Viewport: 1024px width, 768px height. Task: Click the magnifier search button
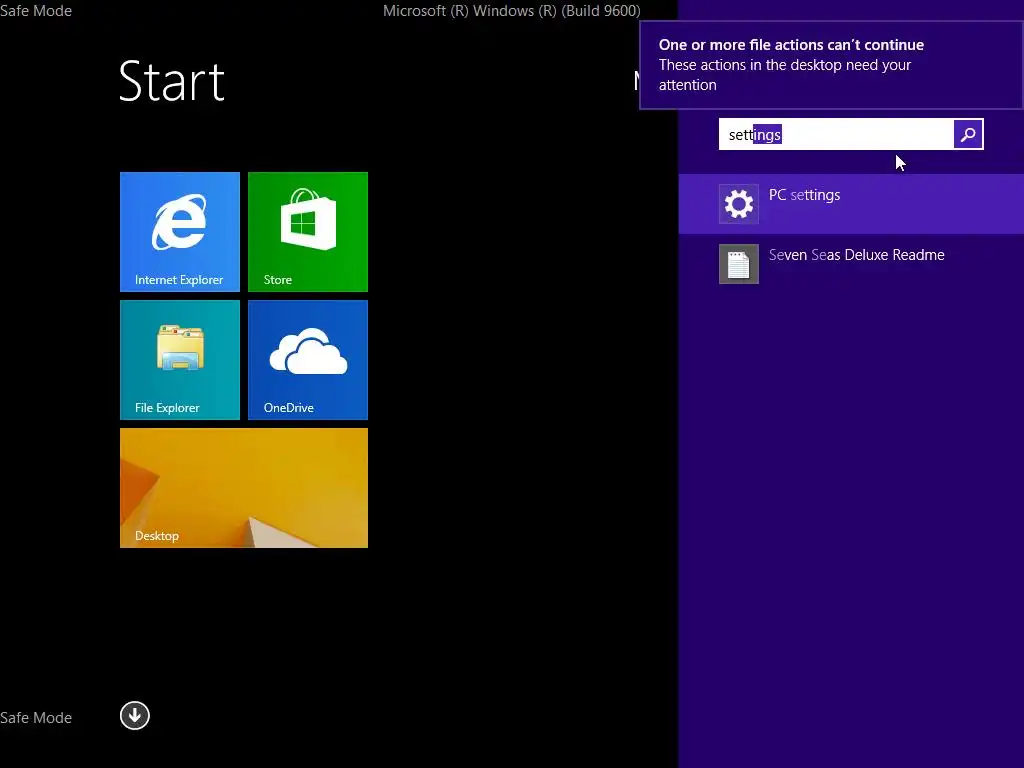click(x=968, y=135)
